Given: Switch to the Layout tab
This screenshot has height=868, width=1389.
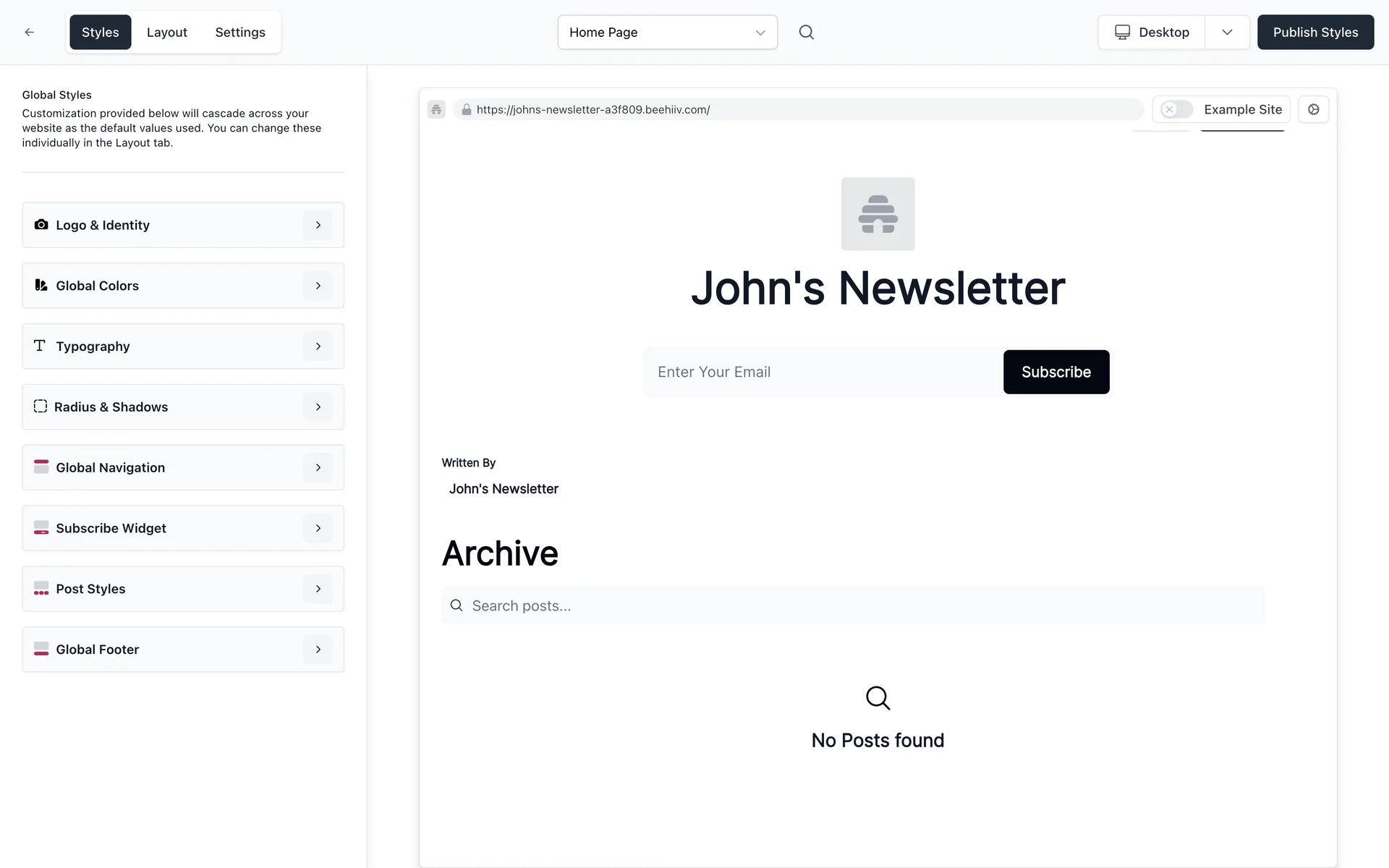Looking at the screenshot, I should [x=166, y=32].
